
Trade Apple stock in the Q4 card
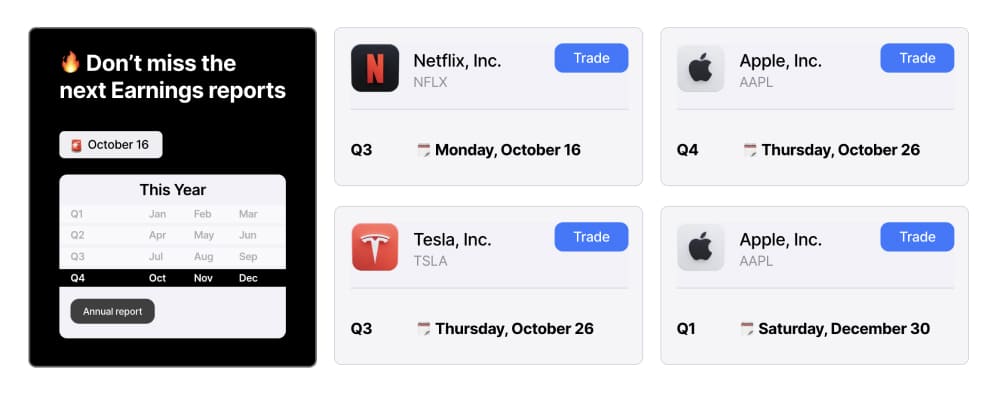click(x=917, y=58)
